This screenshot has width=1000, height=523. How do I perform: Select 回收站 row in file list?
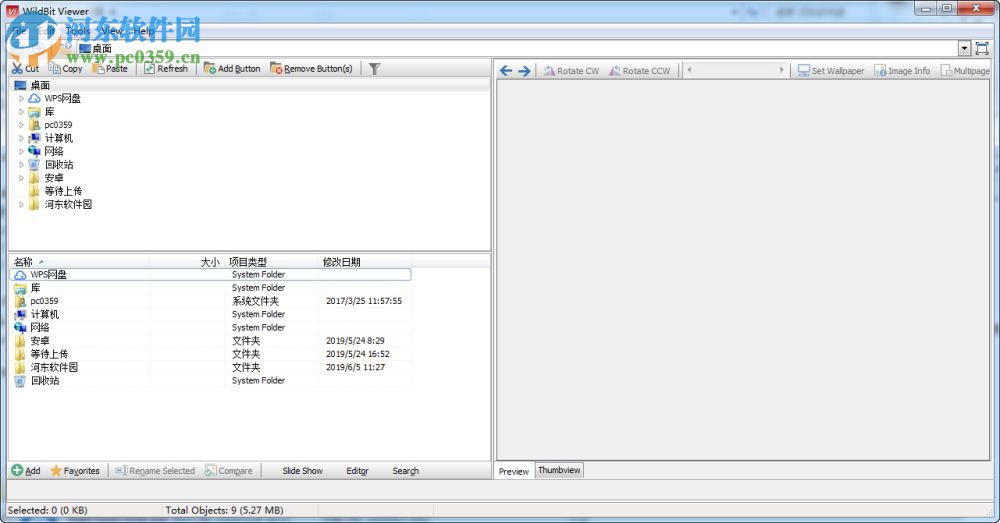(x=210, y=380)
